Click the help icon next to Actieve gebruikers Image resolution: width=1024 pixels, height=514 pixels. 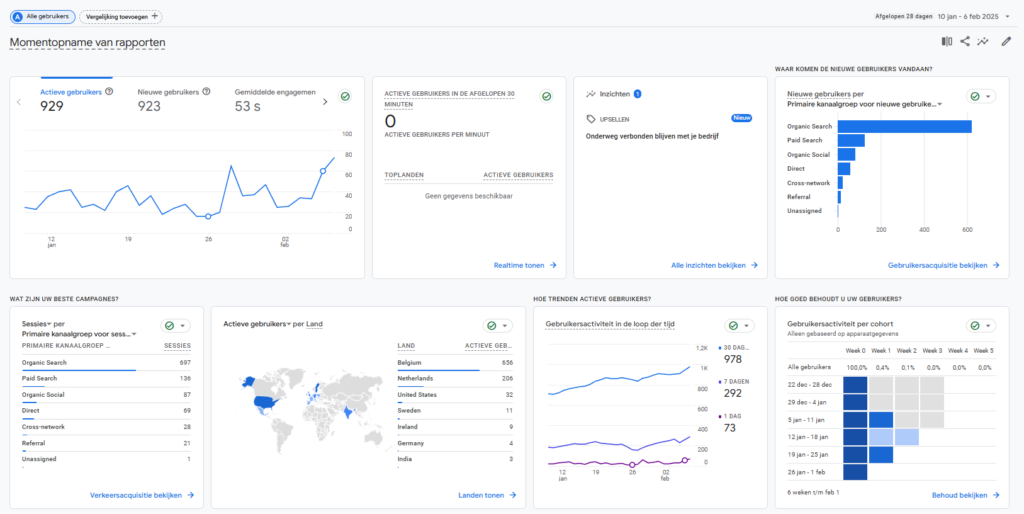point(109,91)
